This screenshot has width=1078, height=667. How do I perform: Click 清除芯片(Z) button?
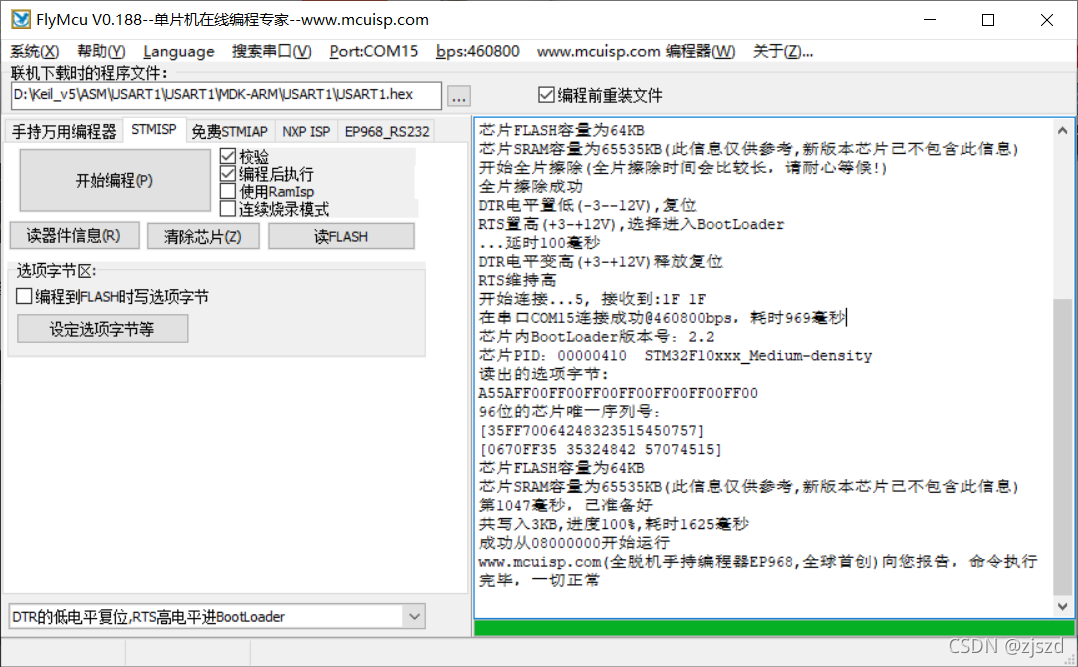[203, 237]
